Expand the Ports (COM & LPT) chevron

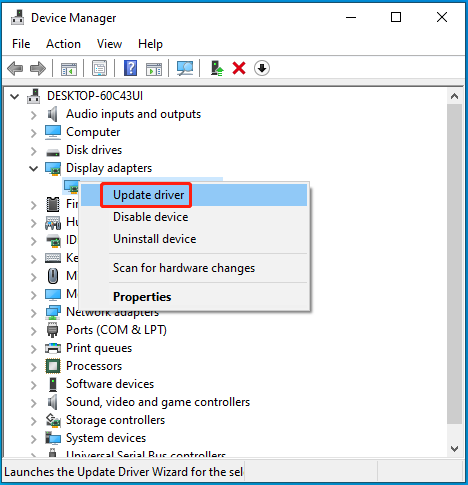coord(34,331)
